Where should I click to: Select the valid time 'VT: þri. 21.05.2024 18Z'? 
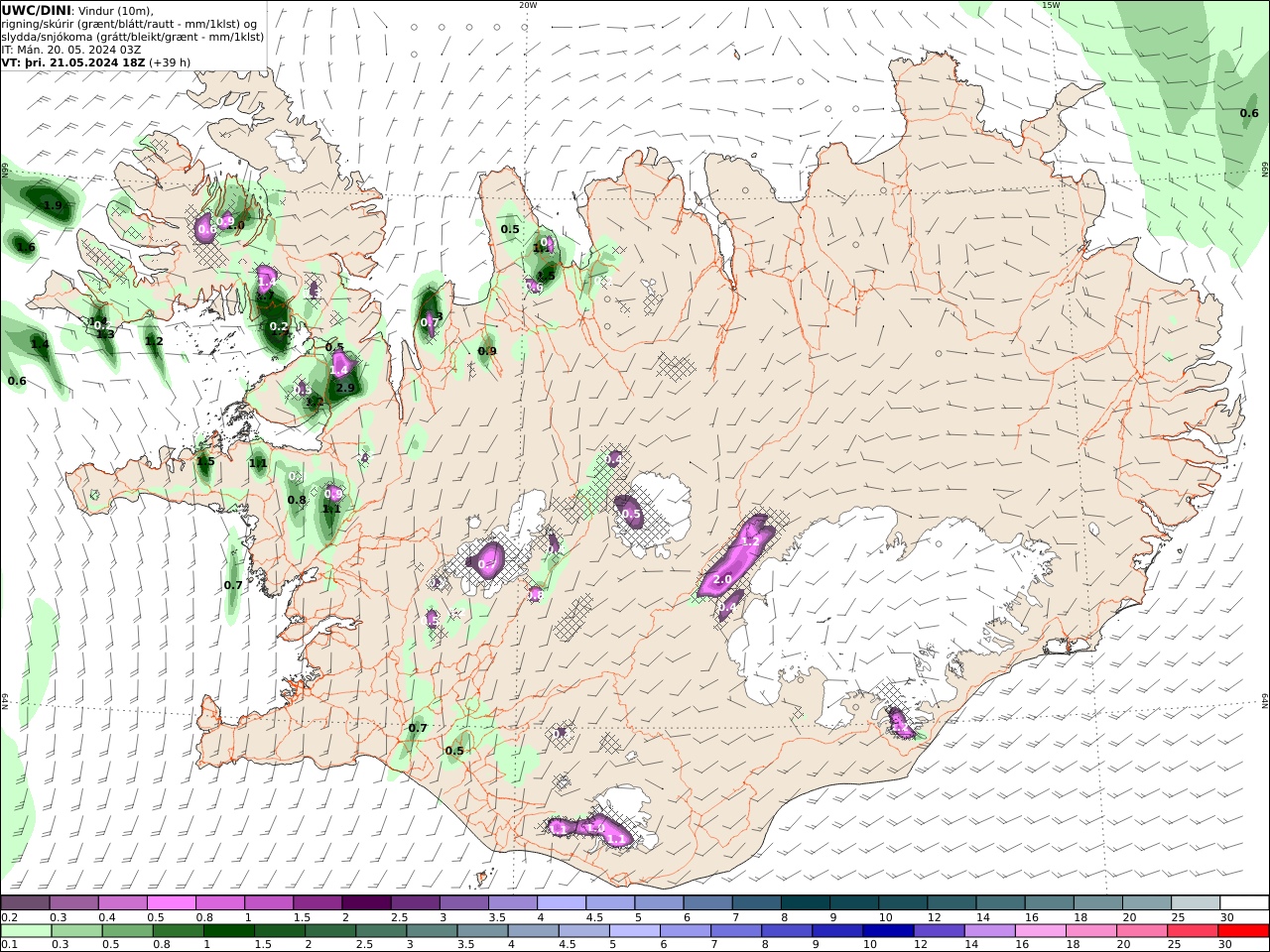coord(74,62)
